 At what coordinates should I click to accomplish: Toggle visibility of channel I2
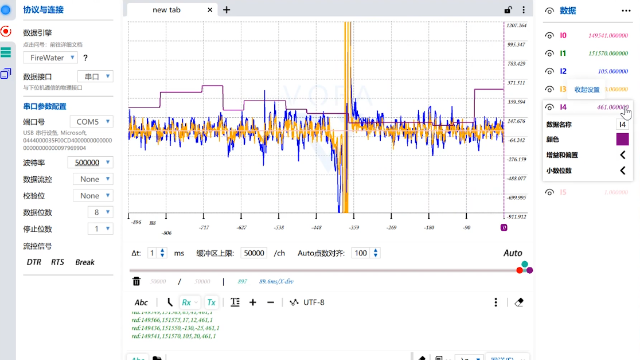[549, 71]
